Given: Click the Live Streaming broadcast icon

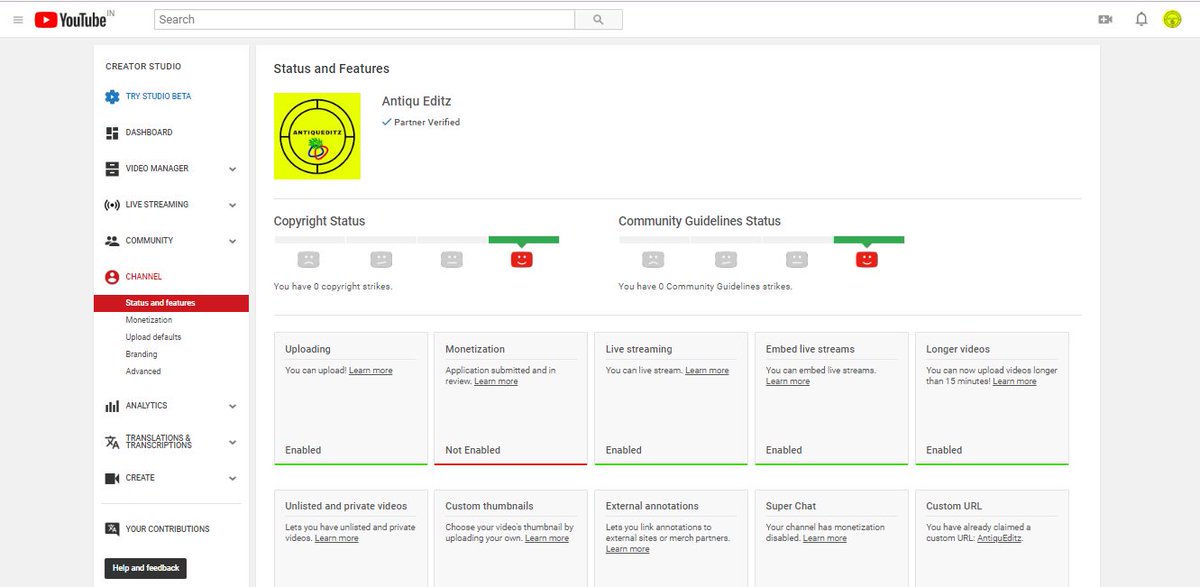Looking at the screenshot, I should point(112,205).
